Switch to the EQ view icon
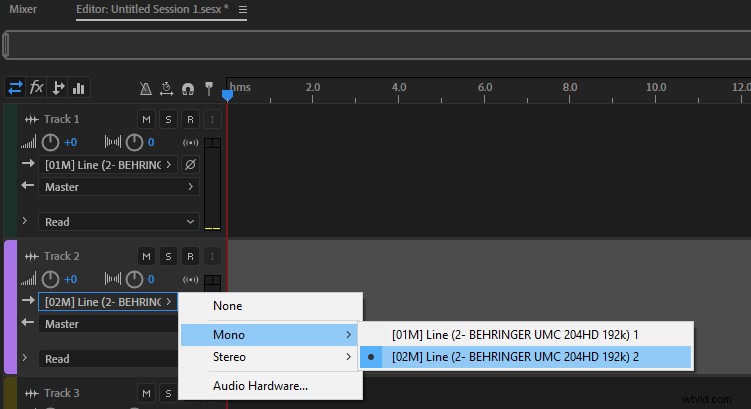 [79, 88]
